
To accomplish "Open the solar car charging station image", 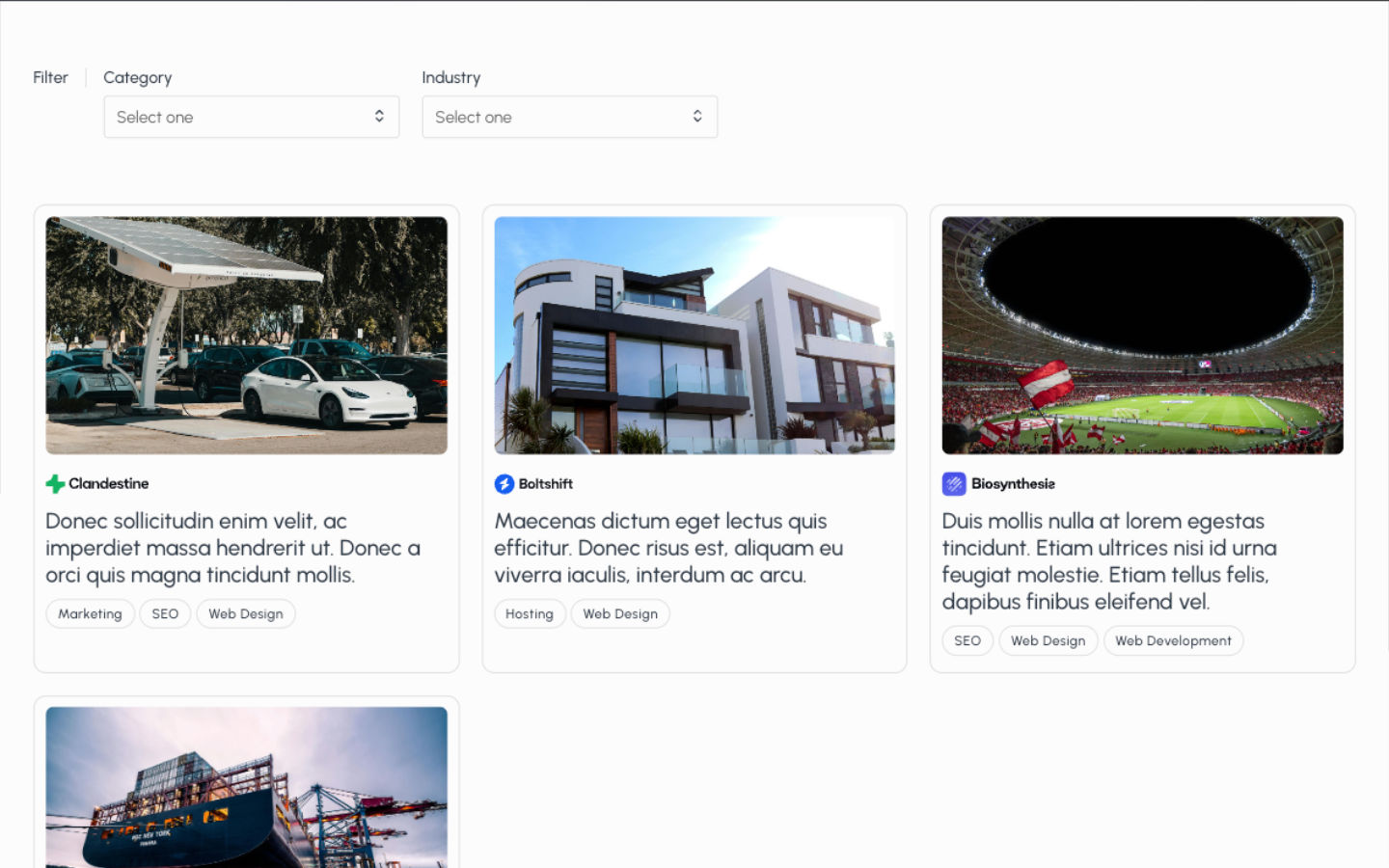I will pyautogui.click(x=246, y=335).
